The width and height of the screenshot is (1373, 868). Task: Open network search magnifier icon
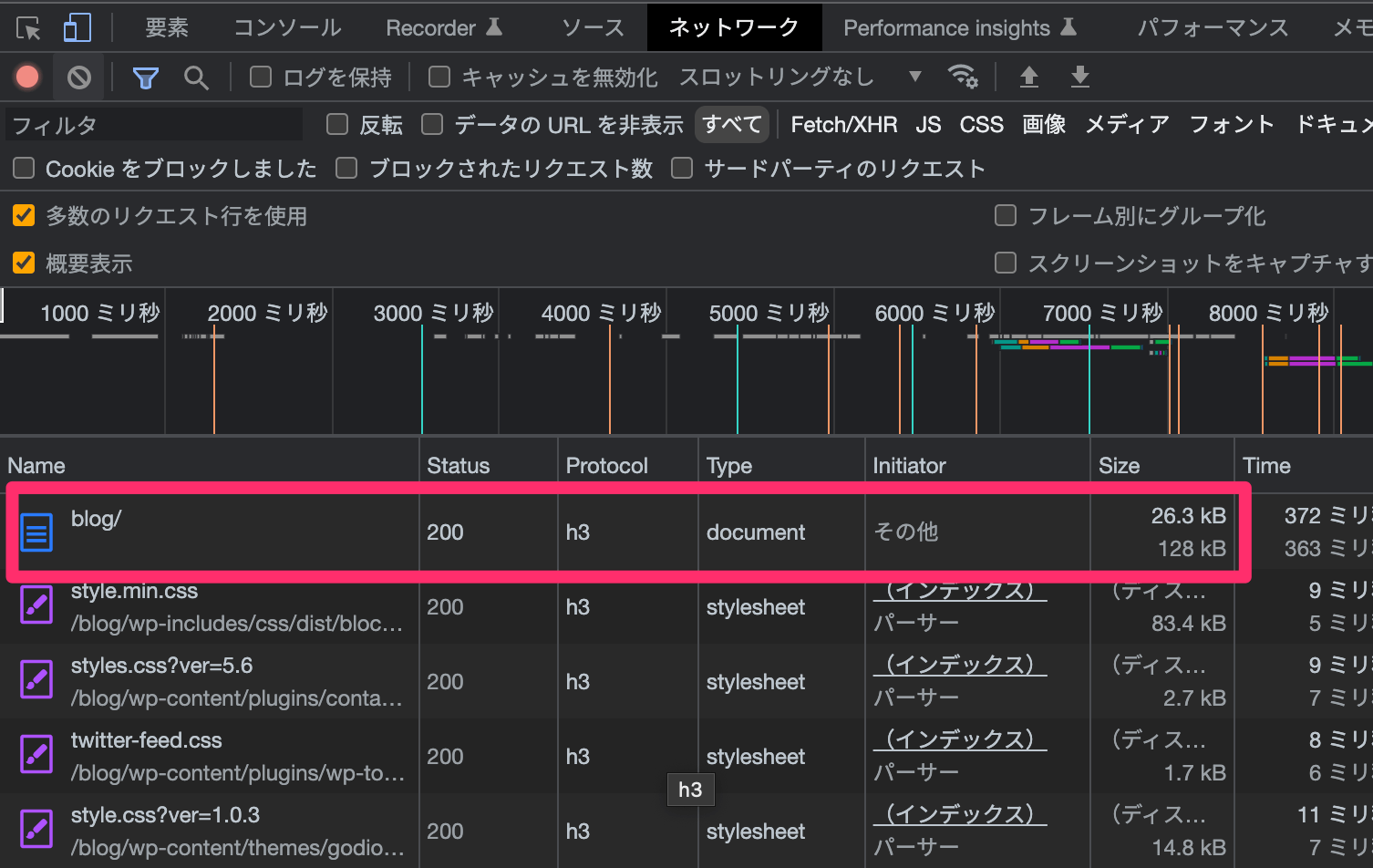196,77
